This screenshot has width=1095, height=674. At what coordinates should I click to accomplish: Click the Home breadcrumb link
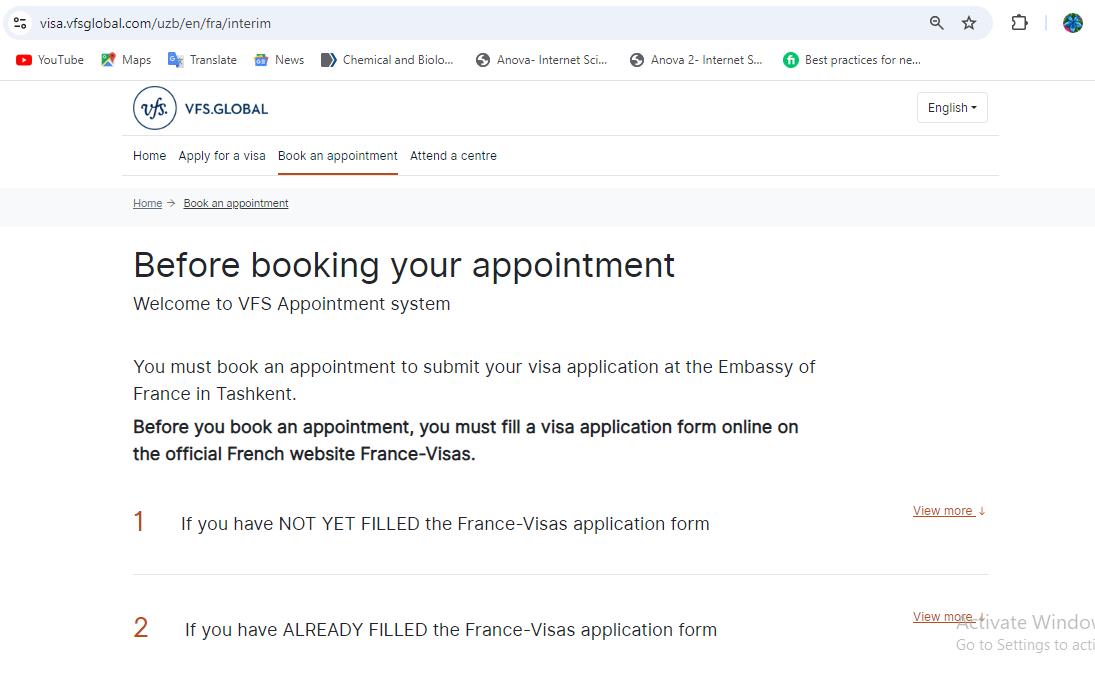pyautogui.click(x=146, y=203)
